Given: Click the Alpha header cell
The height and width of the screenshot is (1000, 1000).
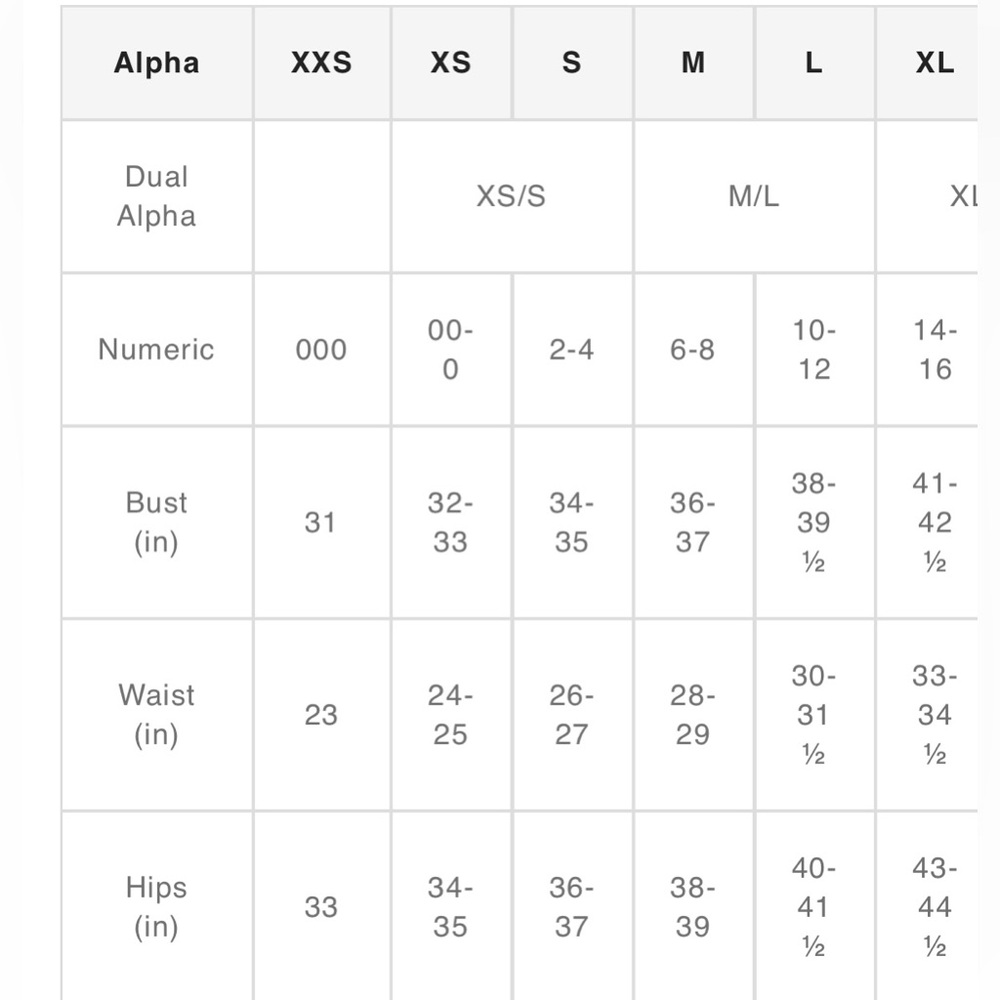Looking at the screenshot, I should pos(157,62).
